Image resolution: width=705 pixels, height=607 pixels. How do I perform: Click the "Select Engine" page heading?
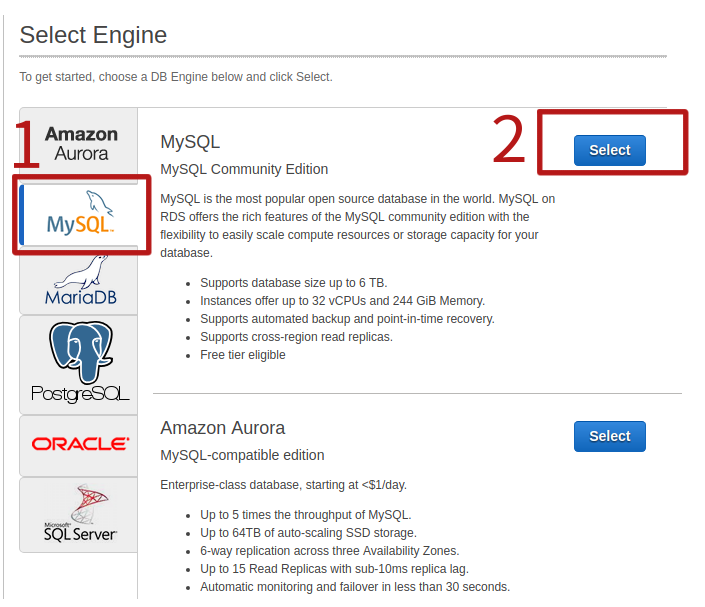[93, 35]
